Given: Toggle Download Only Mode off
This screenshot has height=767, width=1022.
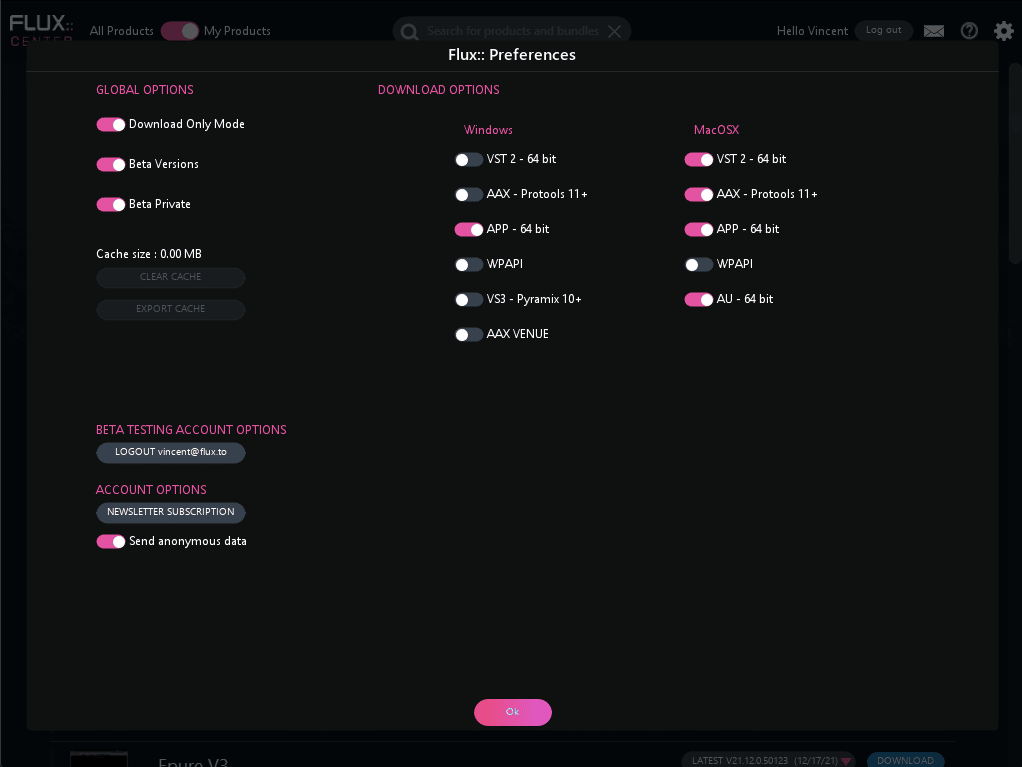Looking at the screenshot, I should coord(110,125).
